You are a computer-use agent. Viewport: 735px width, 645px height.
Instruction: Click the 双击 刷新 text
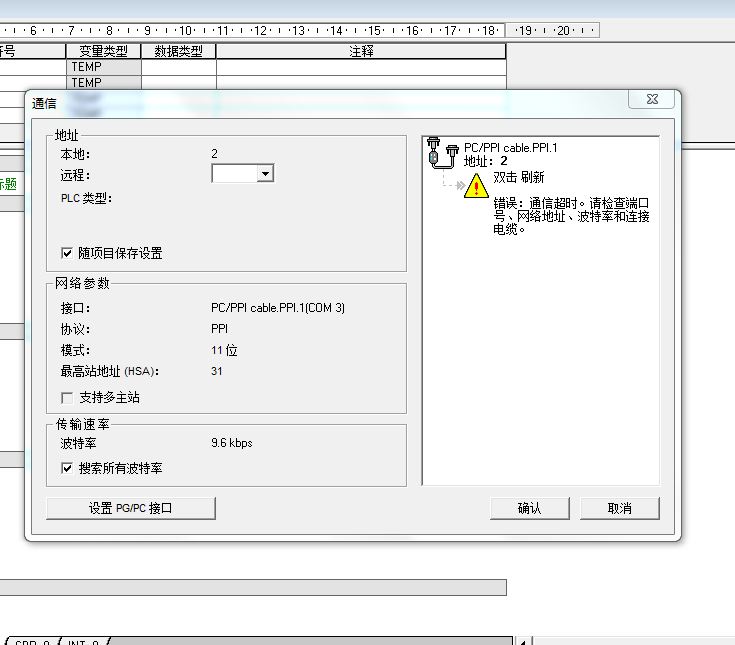point(518,177)
